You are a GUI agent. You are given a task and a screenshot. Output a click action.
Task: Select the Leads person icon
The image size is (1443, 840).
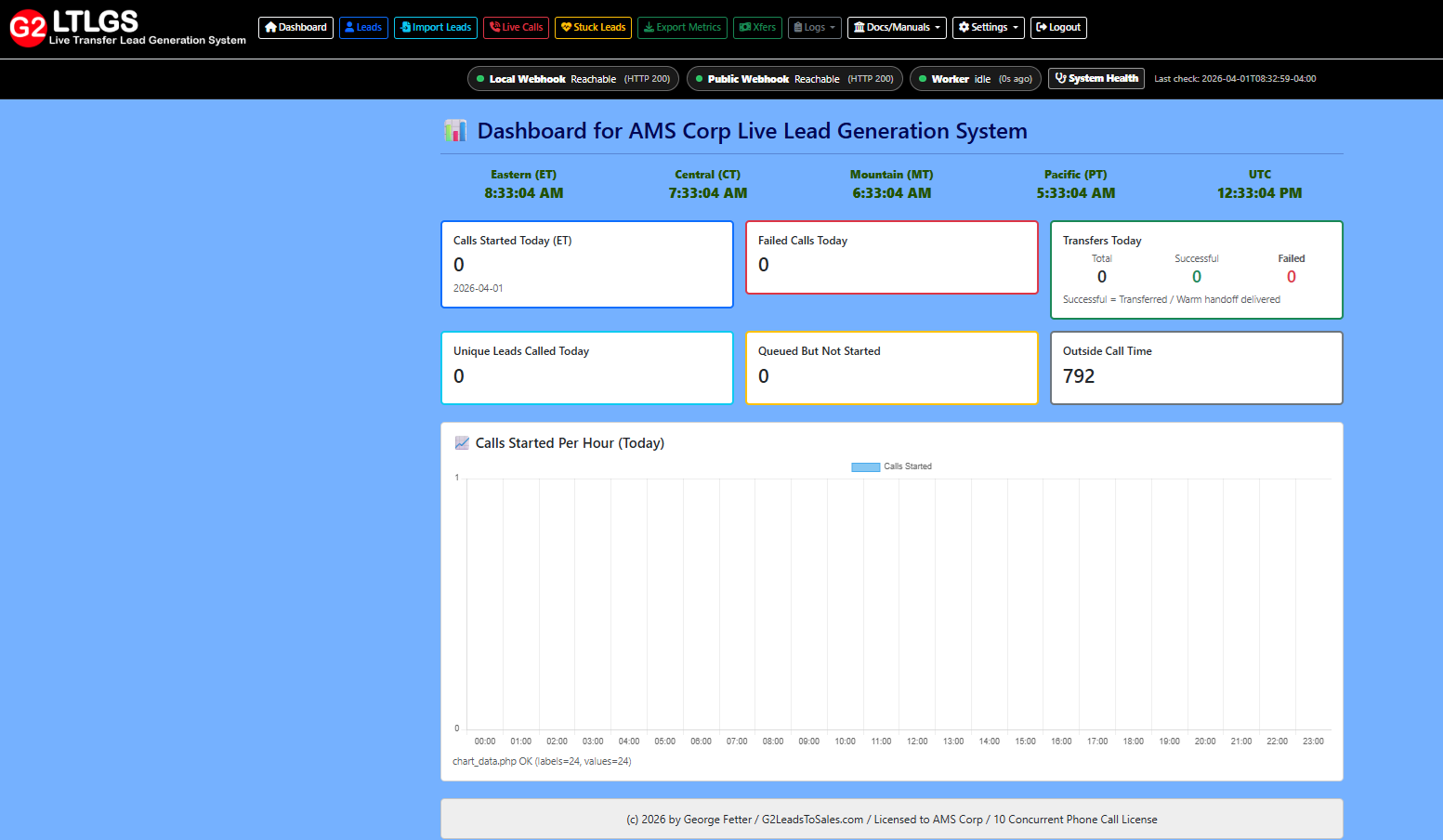click(349, 27)
